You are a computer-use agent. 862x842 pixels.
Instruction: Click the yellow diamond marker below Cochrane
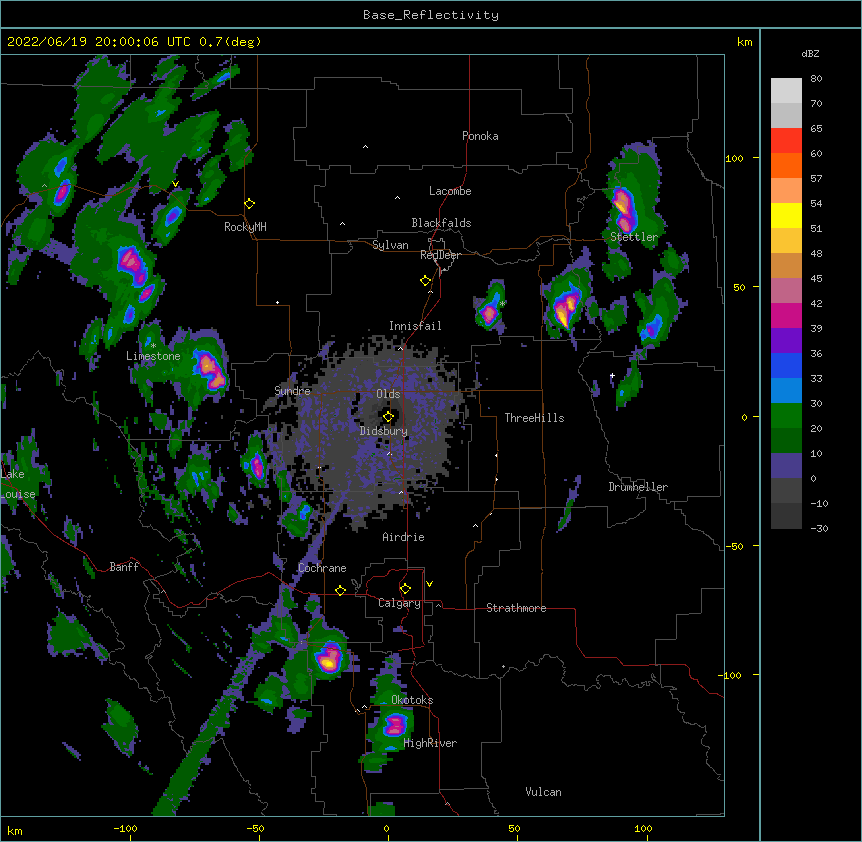point(340,590)
